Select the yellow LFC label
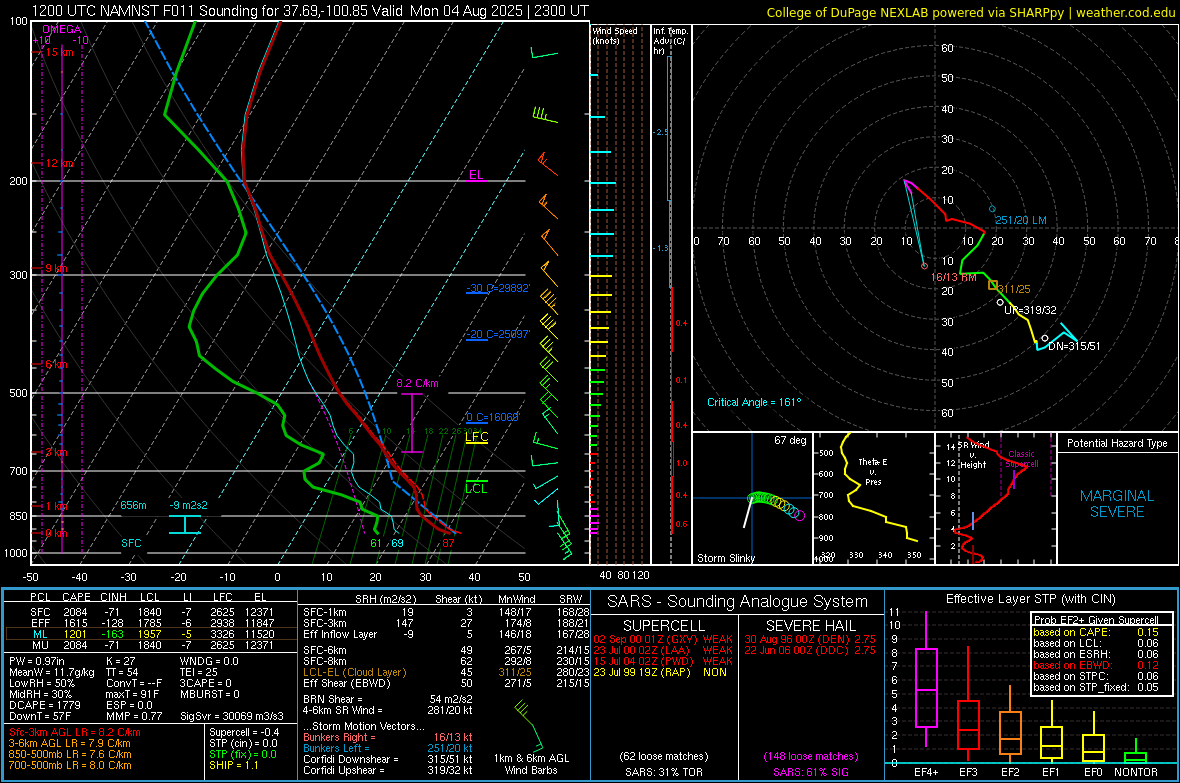Screen dimensions: 1180x783 point(476,437)
